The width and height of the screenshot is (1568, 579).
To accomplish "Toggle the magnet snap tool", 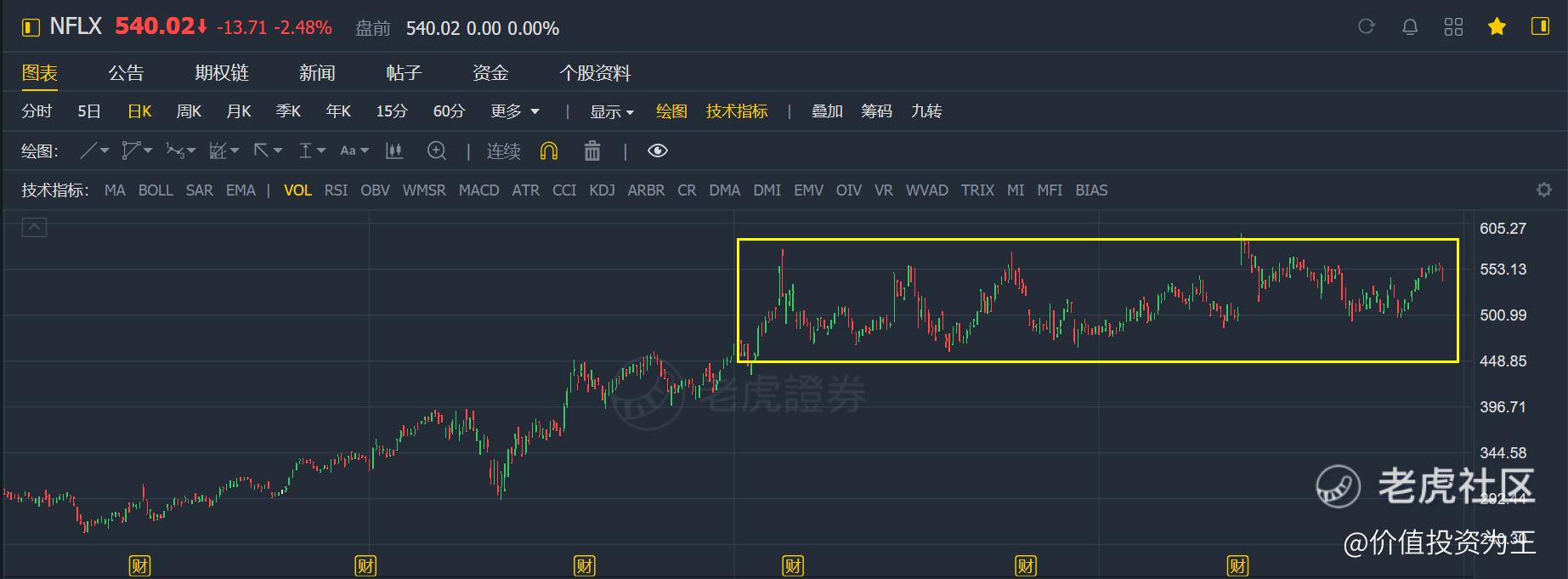I will 549,151.
